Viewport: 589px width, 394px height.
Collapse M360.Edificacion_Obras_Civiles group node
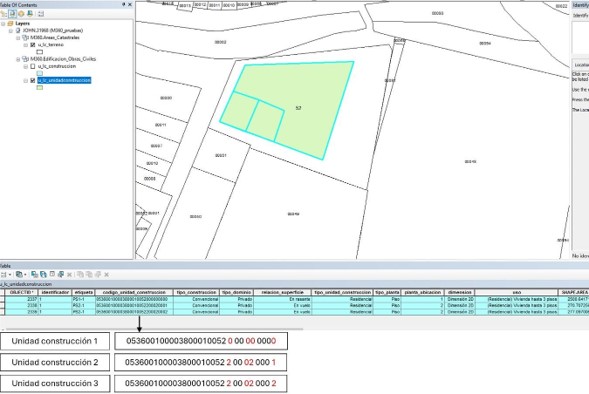pos(18,59)
